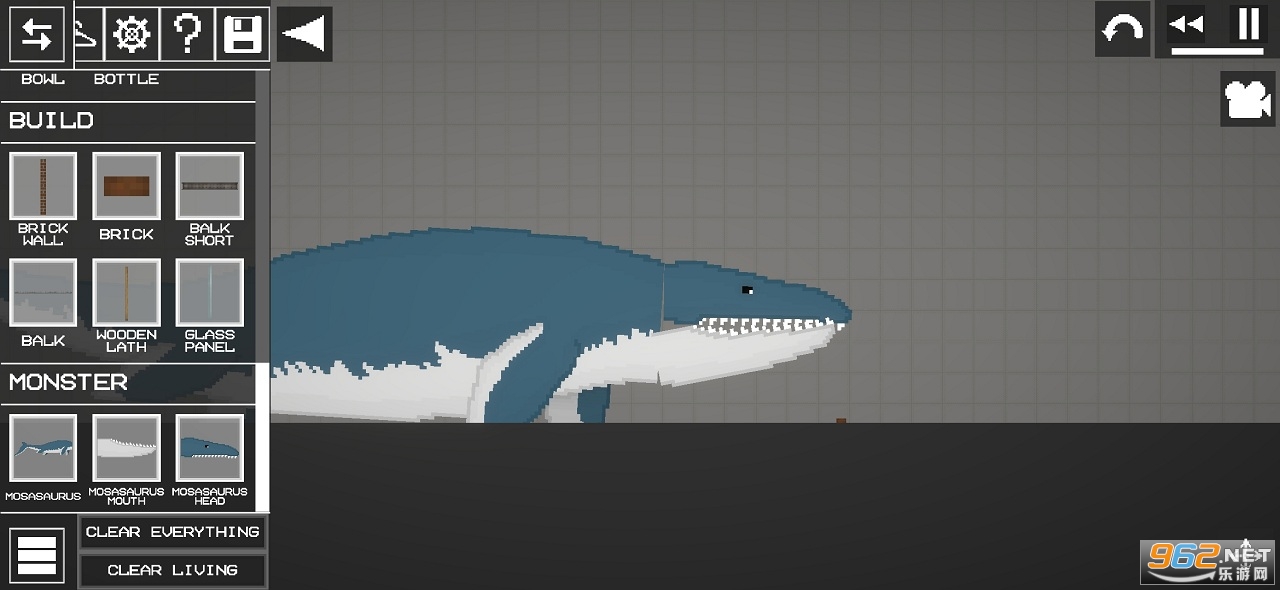Viewport: 1280px width, 590px height.
Task: Pause the simulation
Action: point(1248,25)
